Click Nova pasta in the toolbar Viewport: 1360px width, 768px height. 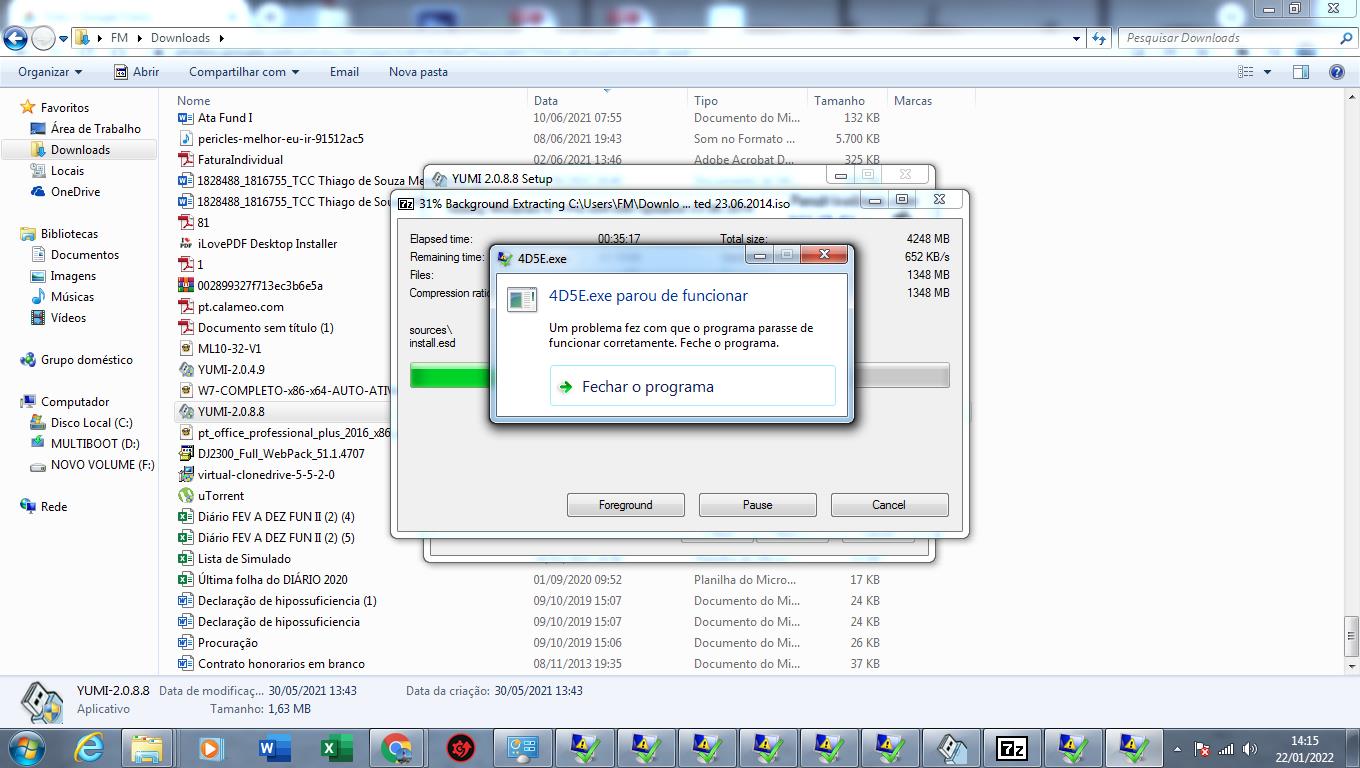(418, 72)
